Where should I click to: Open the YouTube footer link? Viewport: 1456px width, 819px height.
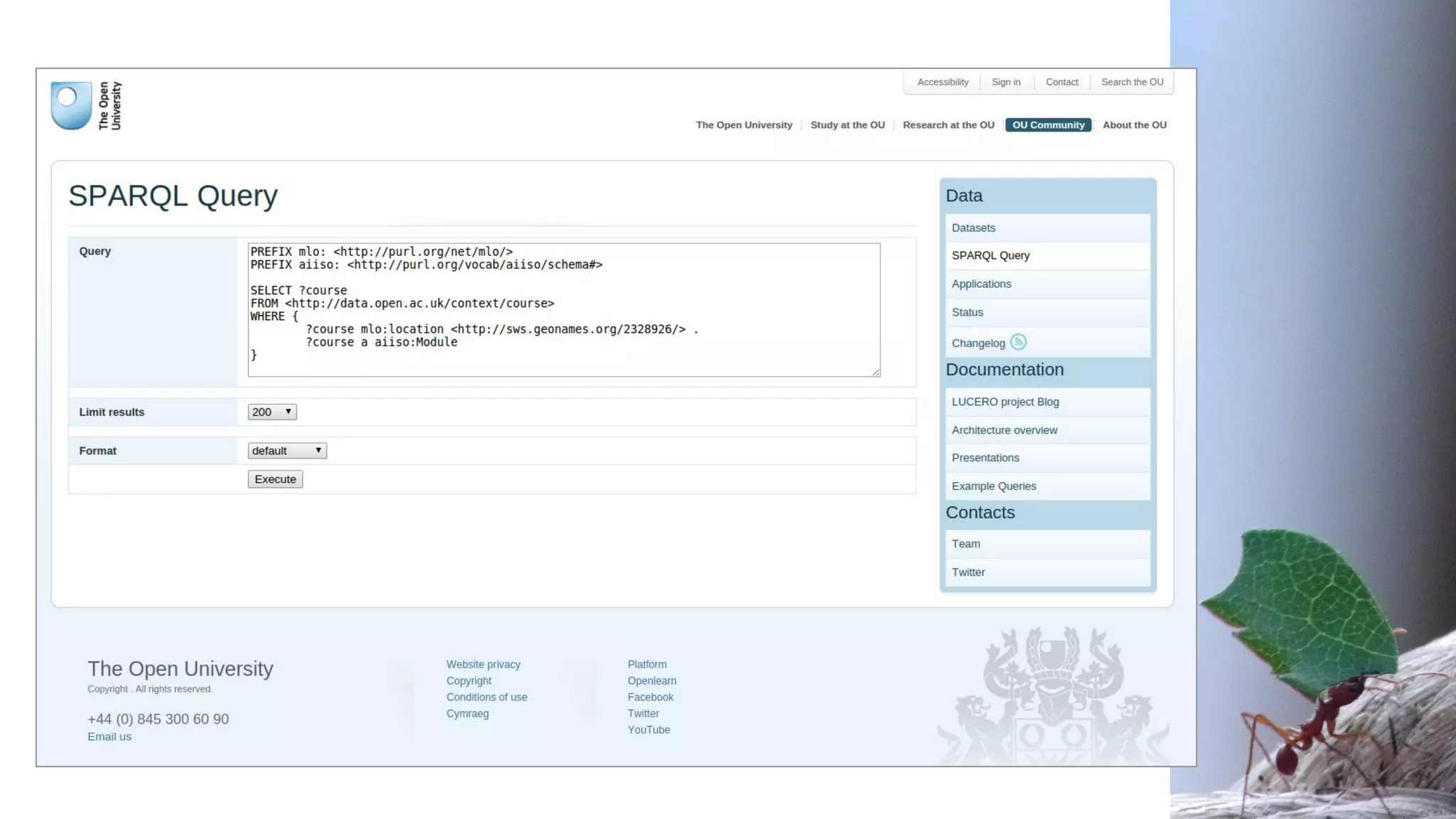click(x=648, y=730)
